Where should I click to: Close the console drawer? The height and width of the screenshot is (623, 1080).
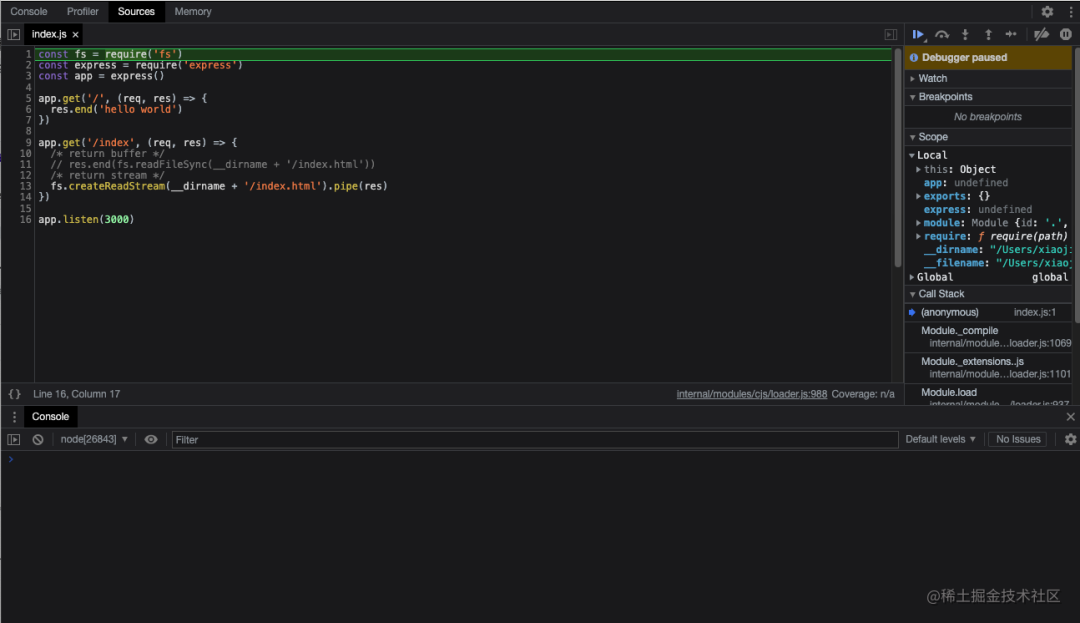click(x=1070, y=416)
